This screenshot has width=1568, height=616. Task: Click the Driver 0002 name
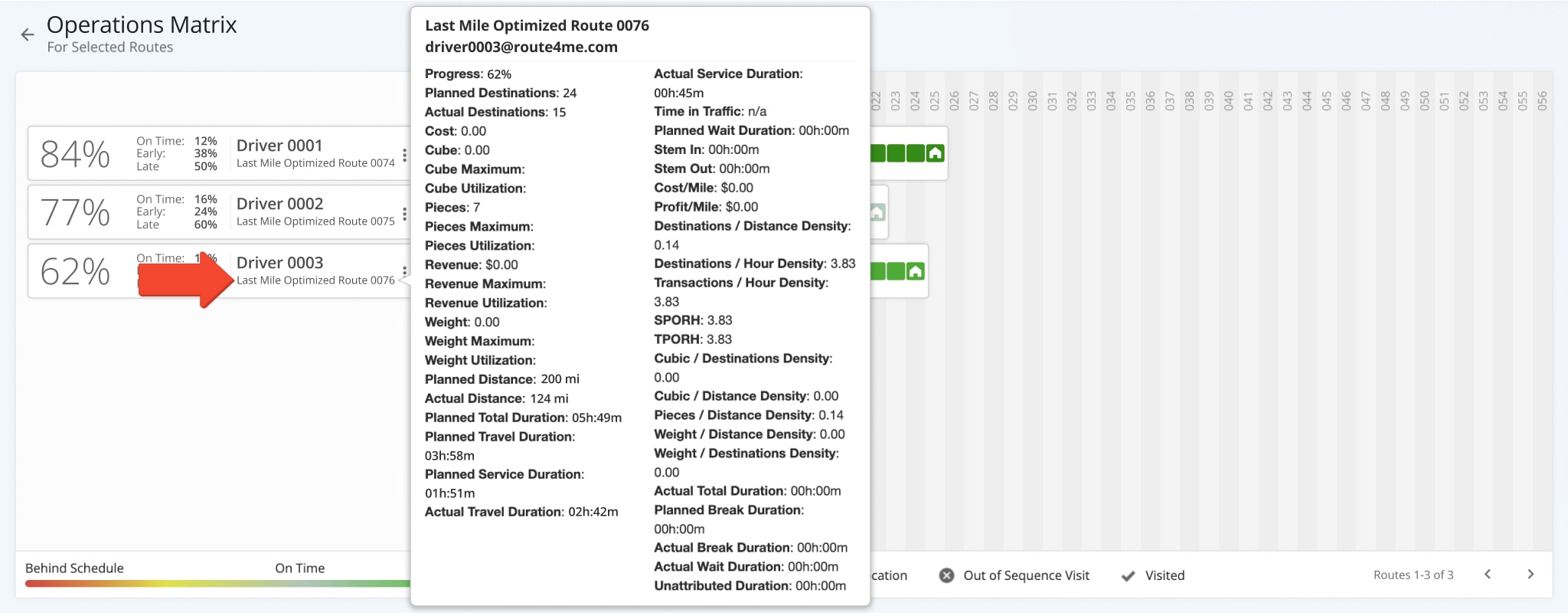coord(279,204)
